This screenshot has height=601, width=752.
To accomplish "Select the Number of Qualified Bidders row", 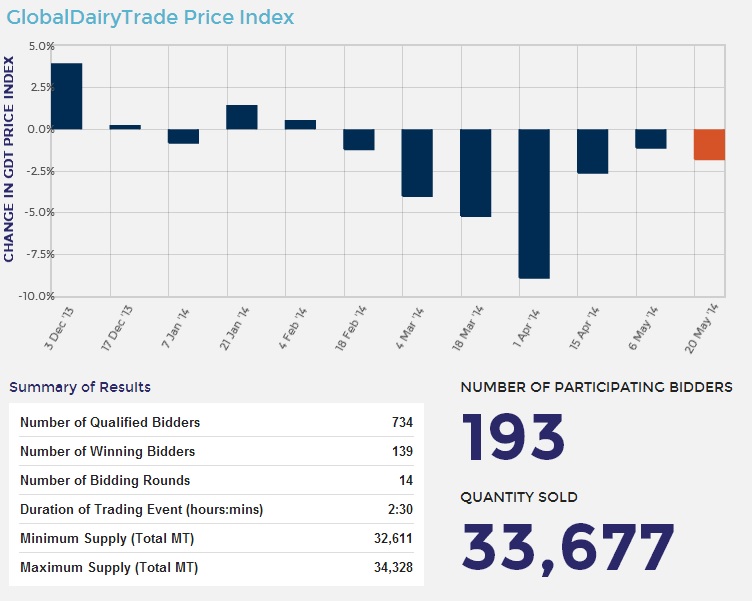I will click(216, 422).
